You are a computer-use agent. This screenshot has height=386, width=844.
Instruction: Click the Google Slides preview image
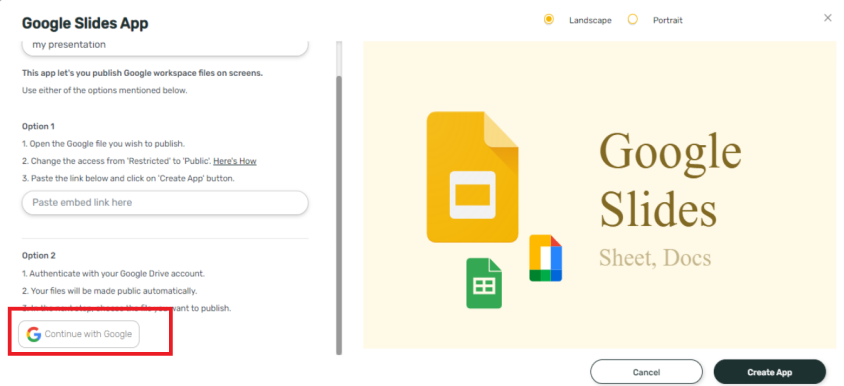[599, 195]
